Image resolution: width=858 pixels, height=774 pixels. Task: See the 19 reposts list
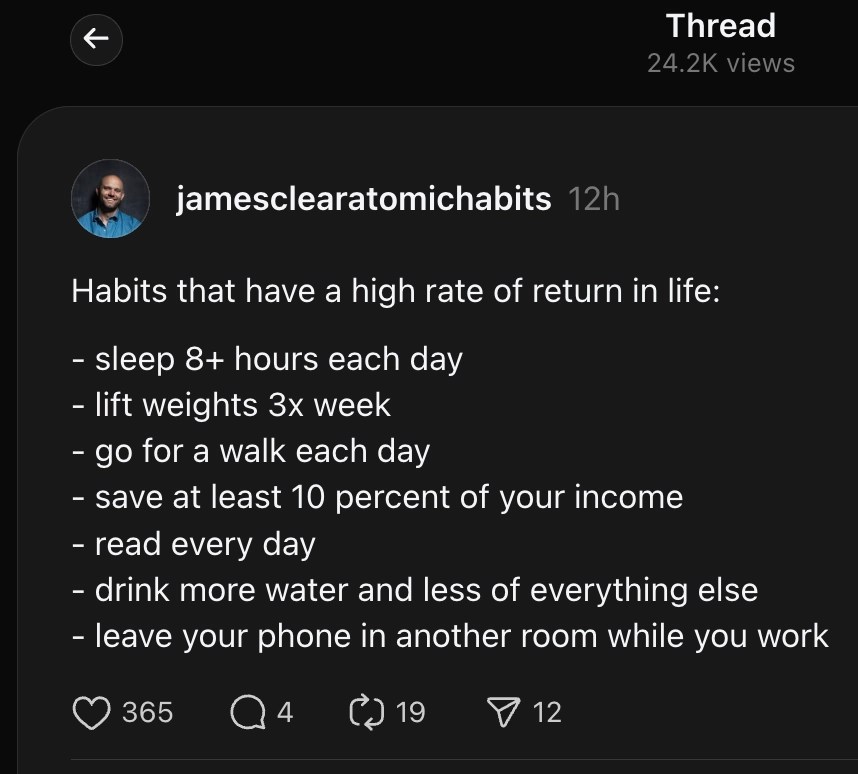click(x=409, y=712)
